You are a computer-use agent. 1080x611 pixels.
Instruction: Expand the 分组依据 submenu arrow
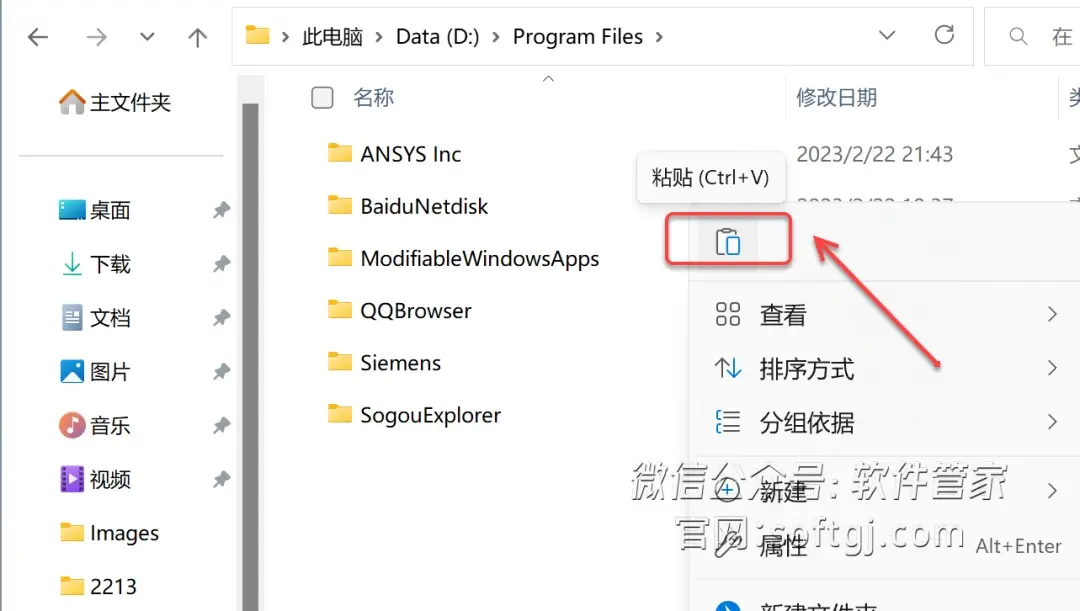1052,422
